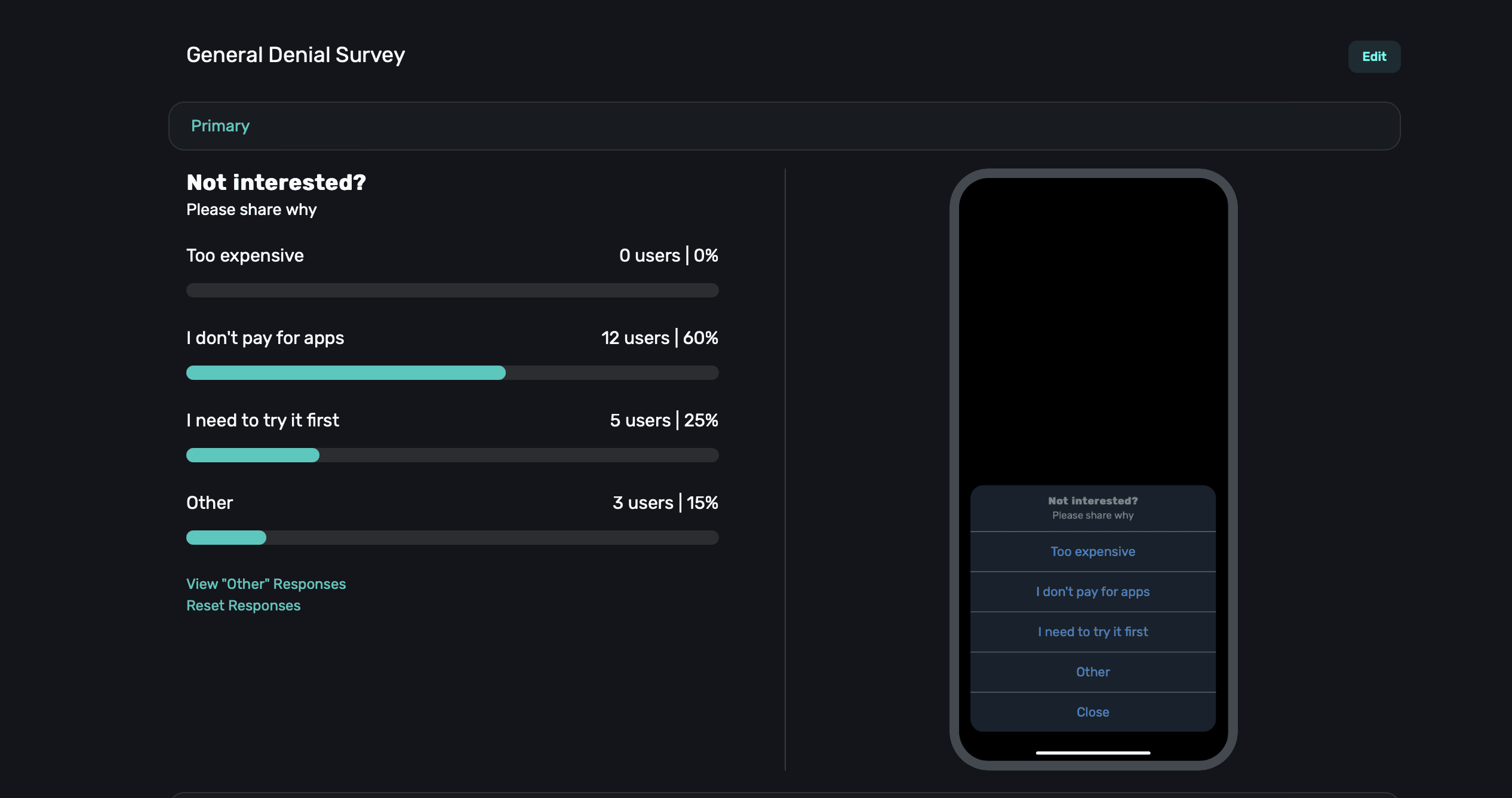The width and height of the screenshot is (1512, 798).
Task: Click Not interested? header in phone preview
Action: click(1092, 501)
